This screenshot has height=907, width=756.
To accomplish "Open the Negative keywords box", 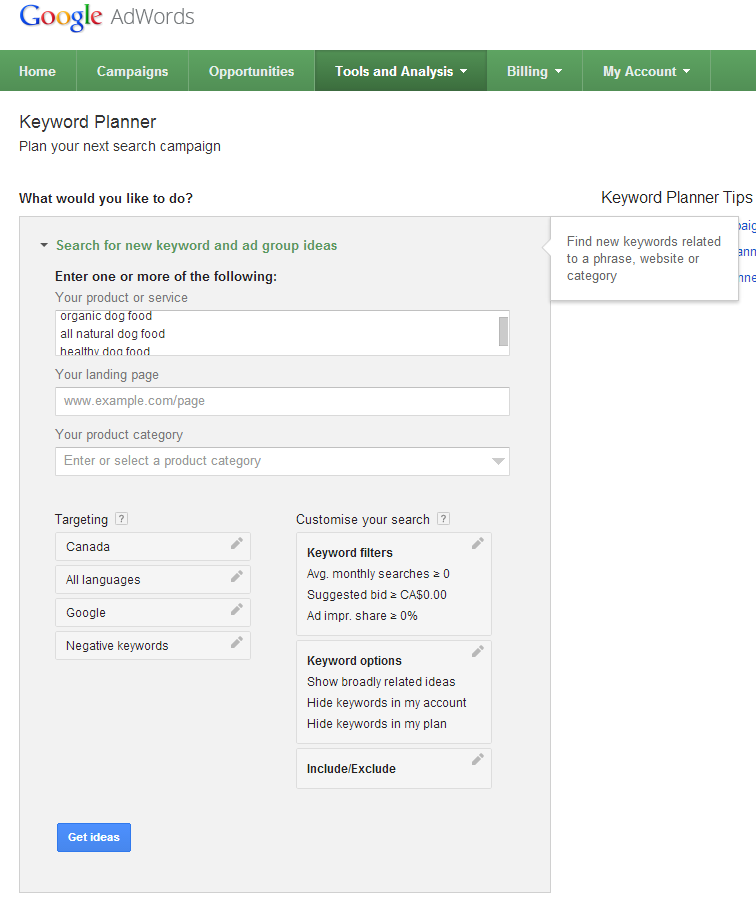I will click(x=153, y=646).
